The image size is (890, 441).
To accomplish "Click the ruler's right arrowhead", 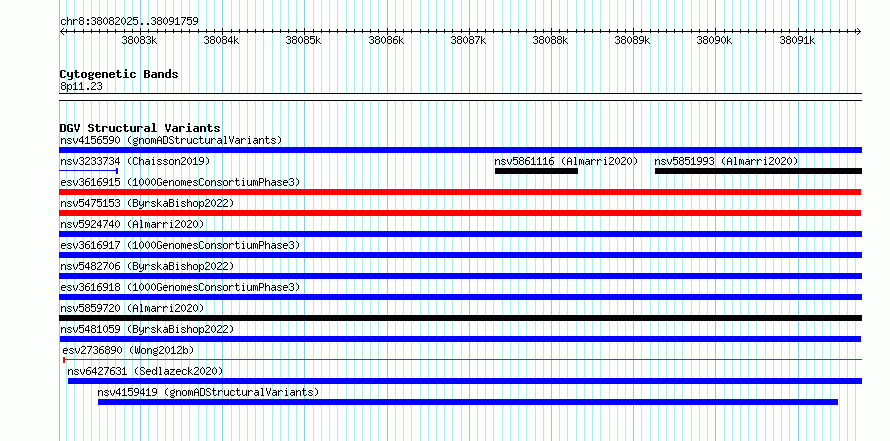I will click(x=859, y=31).
